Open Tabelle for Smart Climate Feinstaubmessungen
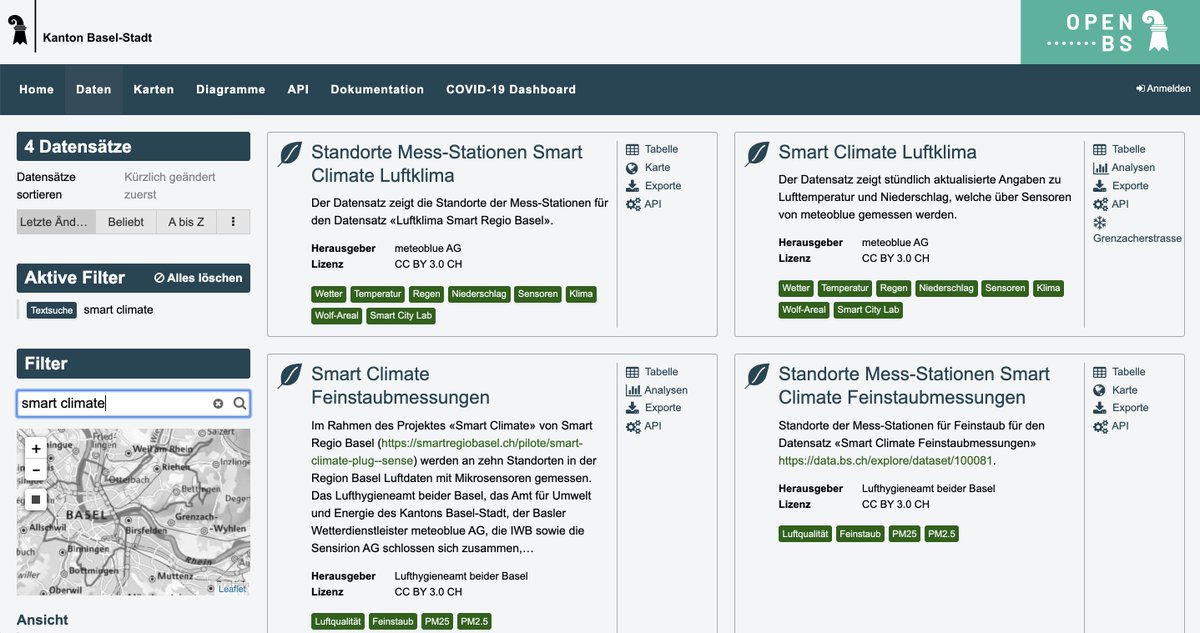1200x633 pixels. point(652,371)
